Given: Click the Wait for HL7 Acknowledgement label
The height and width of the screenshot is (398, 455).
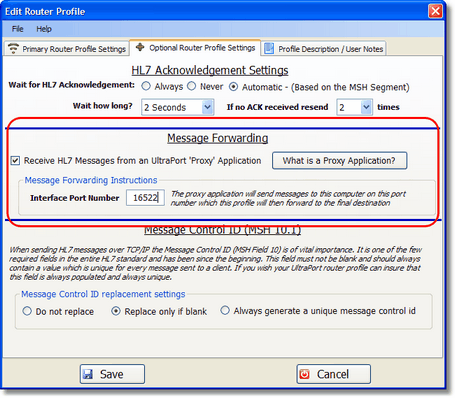Looking at the screenshot, I should point(72,85).
